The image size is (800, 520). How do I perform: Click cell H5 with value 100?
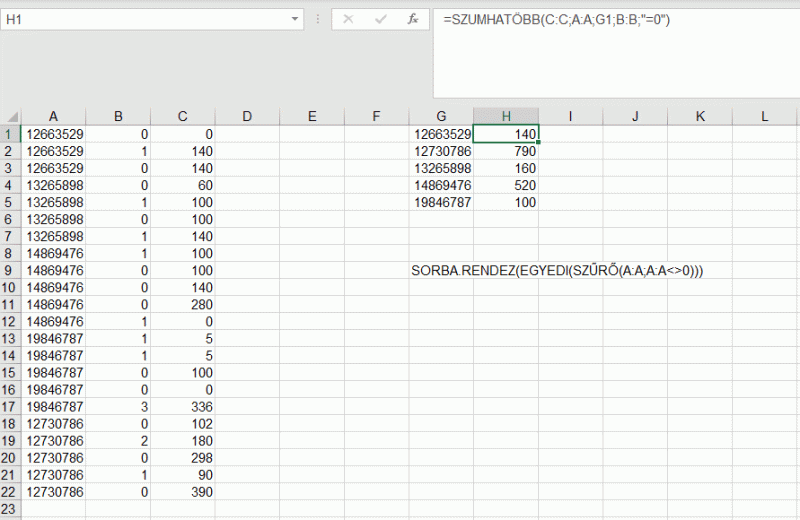tap(506, 202)
